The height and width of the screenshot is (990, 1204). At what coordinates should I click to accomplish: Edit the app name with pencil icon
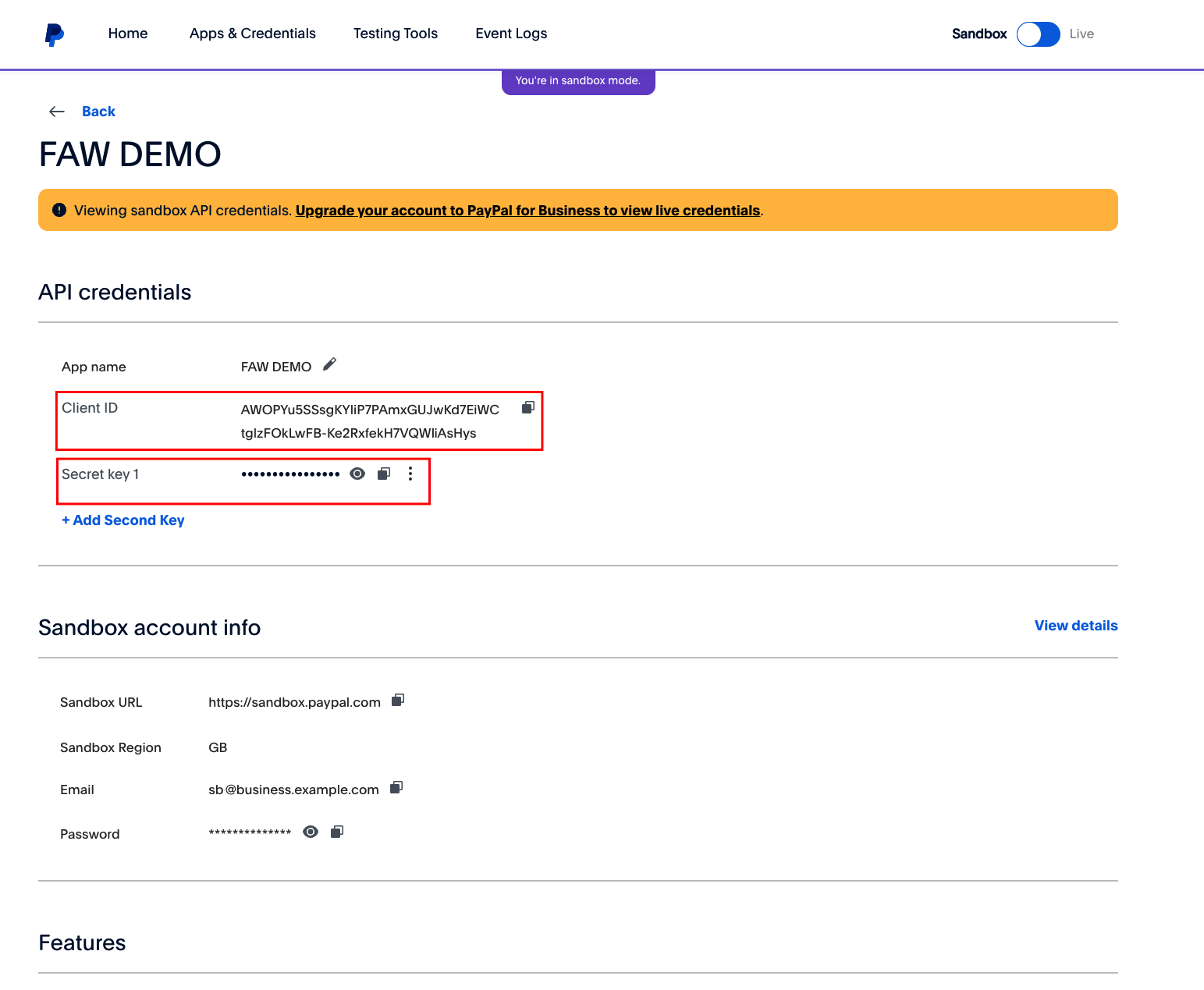[329, 365]
